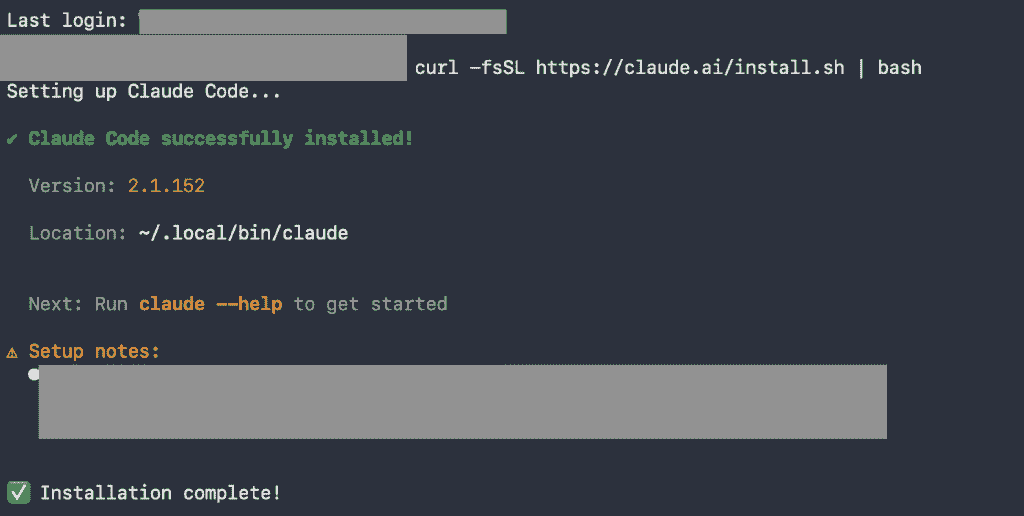
Task: Click the white bullet dot under Setup notes
Action: [x=33, y=374]
